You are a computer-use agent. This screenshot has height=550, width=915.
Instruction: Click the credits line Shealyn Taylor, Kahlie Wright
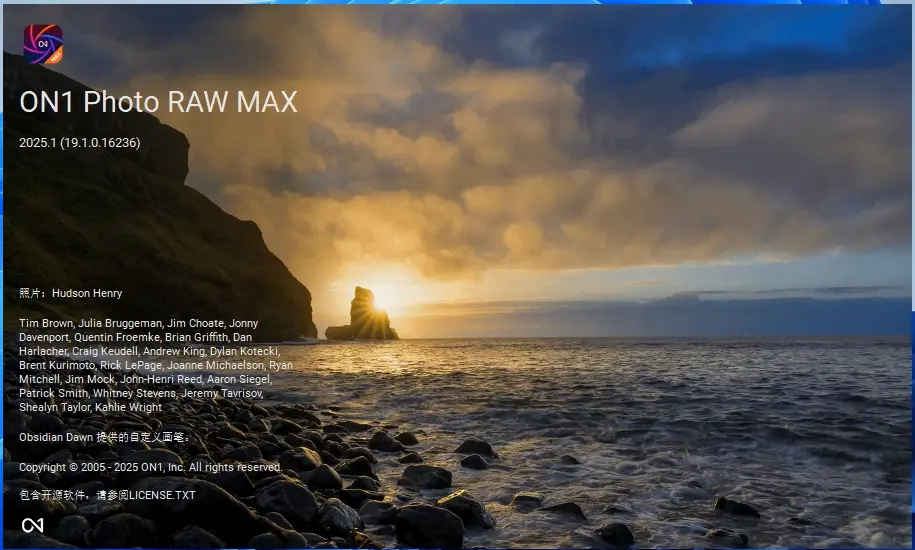[90, 407]
